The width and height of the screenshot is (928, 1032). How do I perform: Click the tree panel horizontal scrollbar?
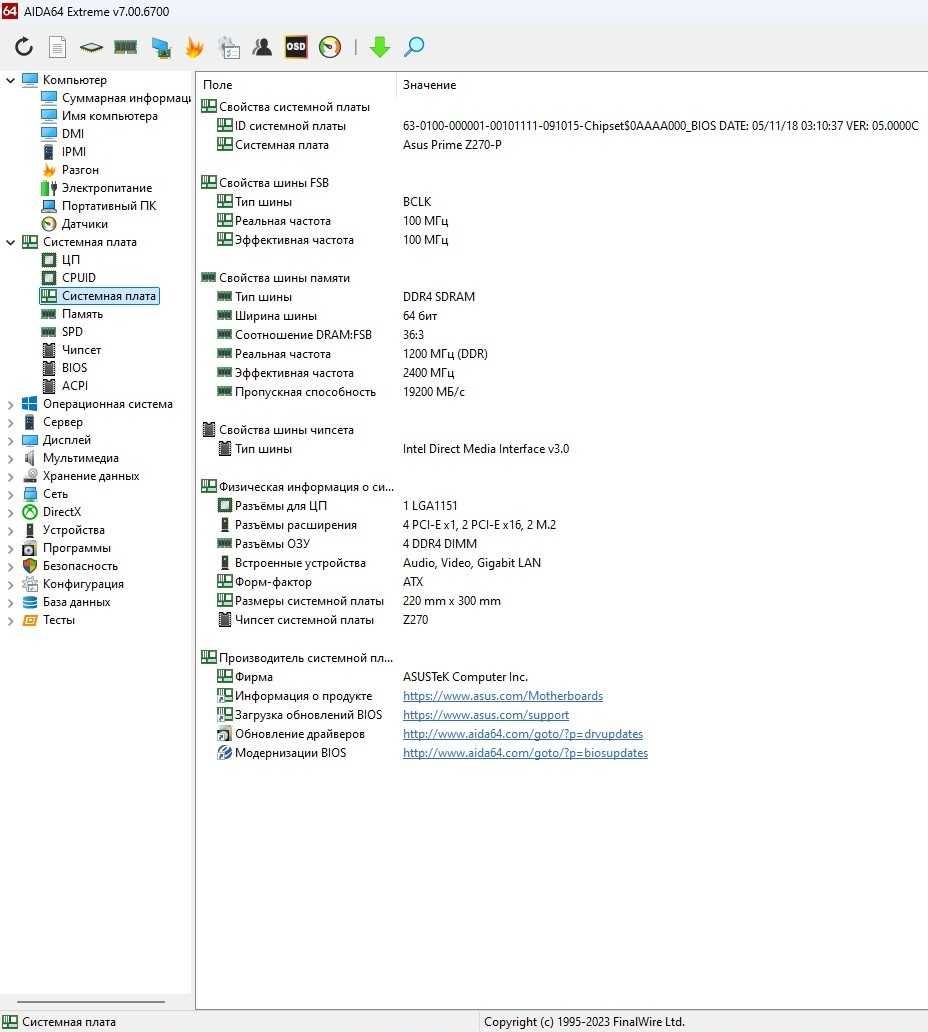[91, 1002]
